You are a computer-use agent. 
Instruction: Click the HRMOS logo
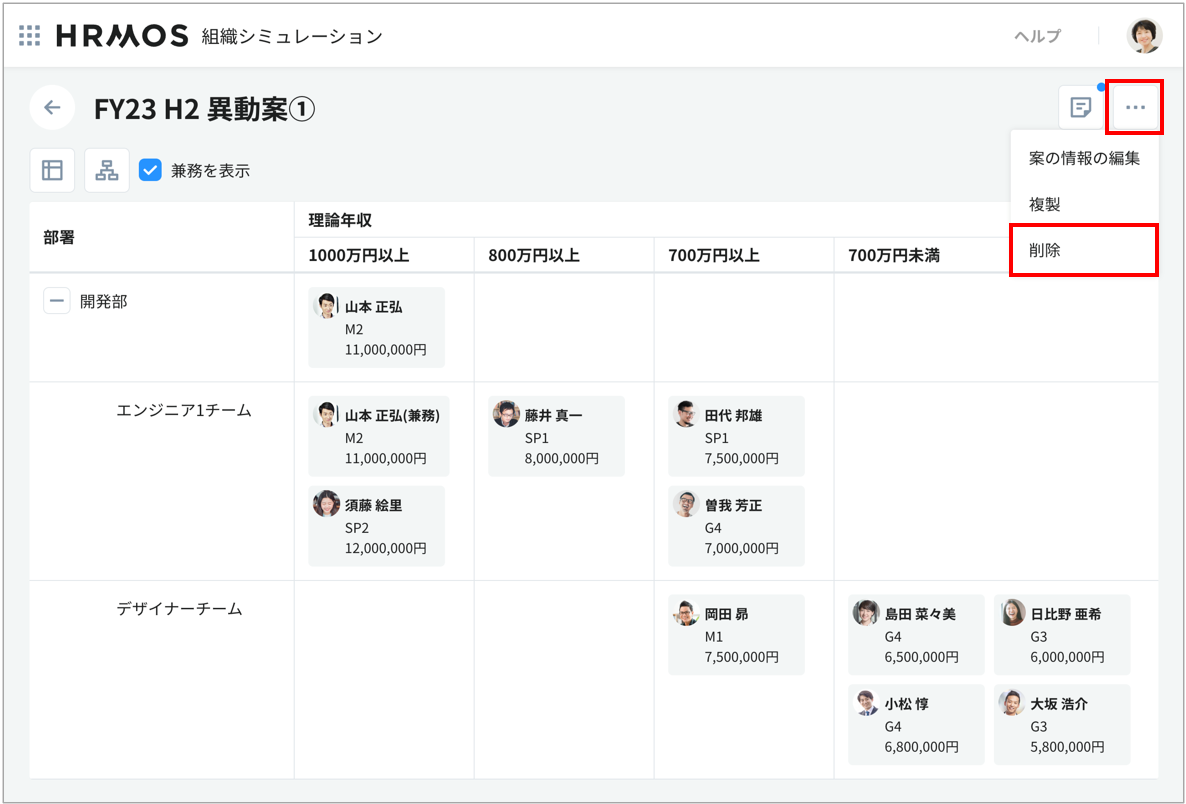pos(122,36)
